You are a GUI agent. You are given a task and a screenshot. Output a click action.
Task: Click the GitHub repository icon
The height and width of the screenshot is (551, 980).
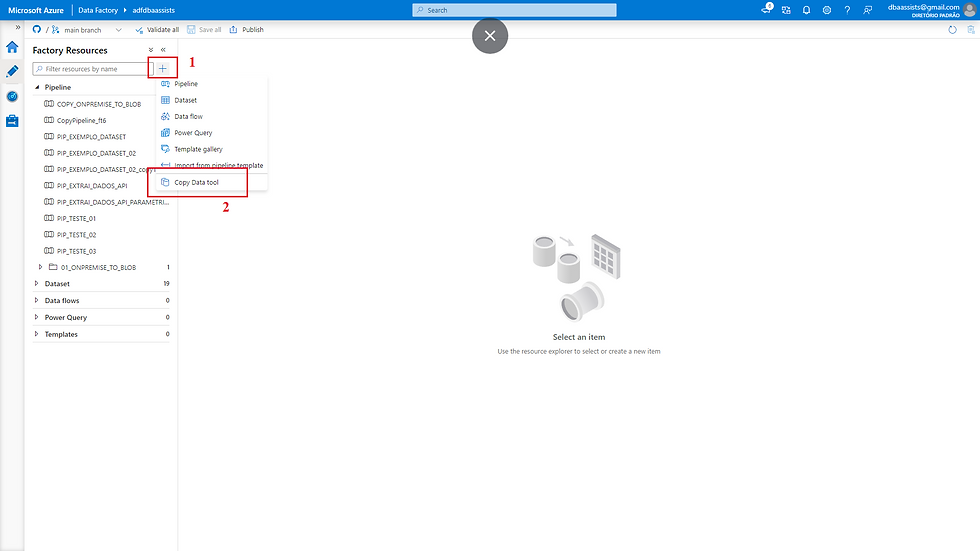tap(37, 29)
